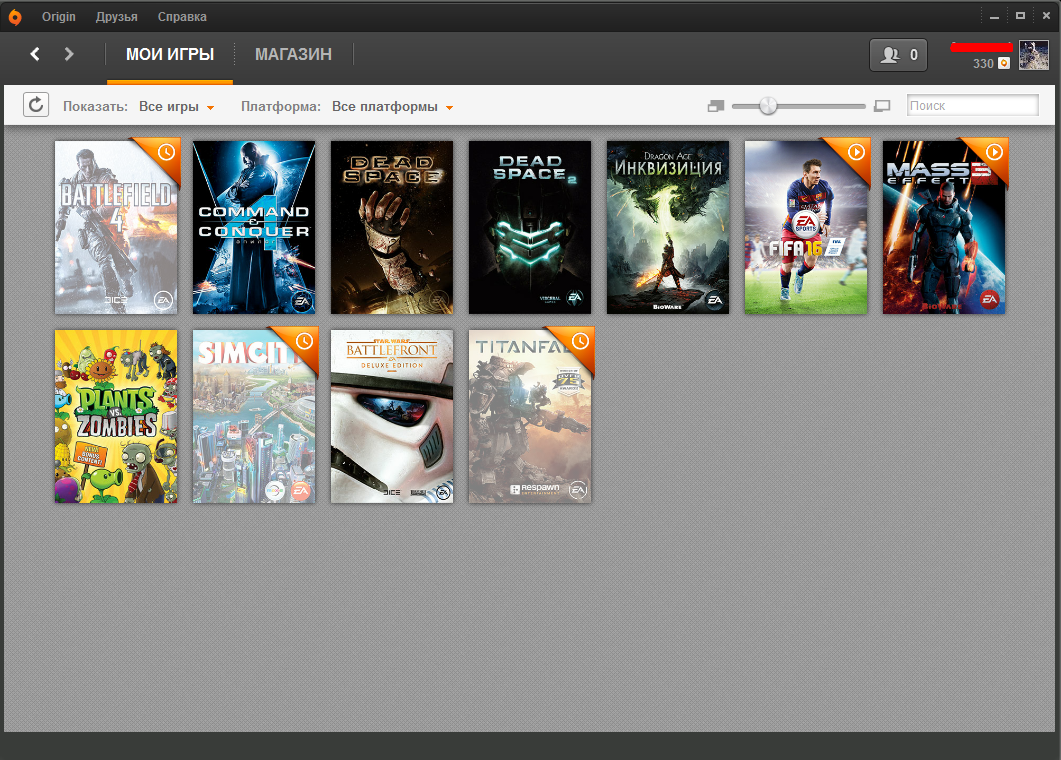Click the 330 points value
This screenshot has width=1061, height=760.
(x=983, y=64)
